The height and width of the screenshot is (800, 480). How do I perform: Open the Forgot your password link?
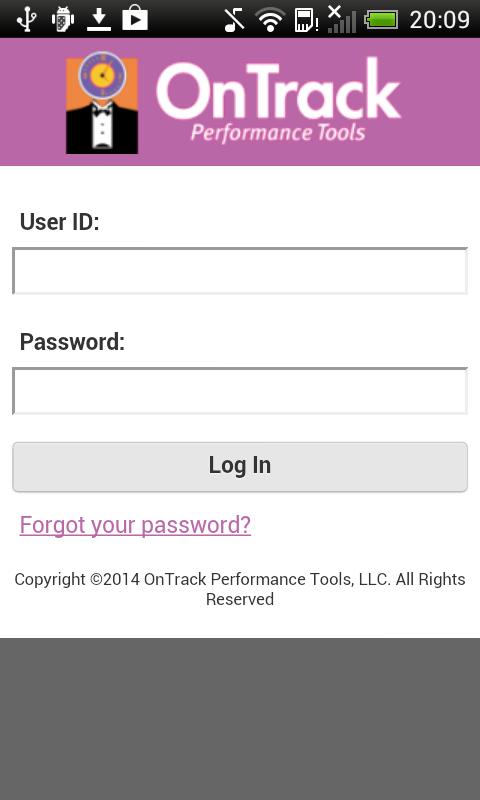click(x=135, y=525)
